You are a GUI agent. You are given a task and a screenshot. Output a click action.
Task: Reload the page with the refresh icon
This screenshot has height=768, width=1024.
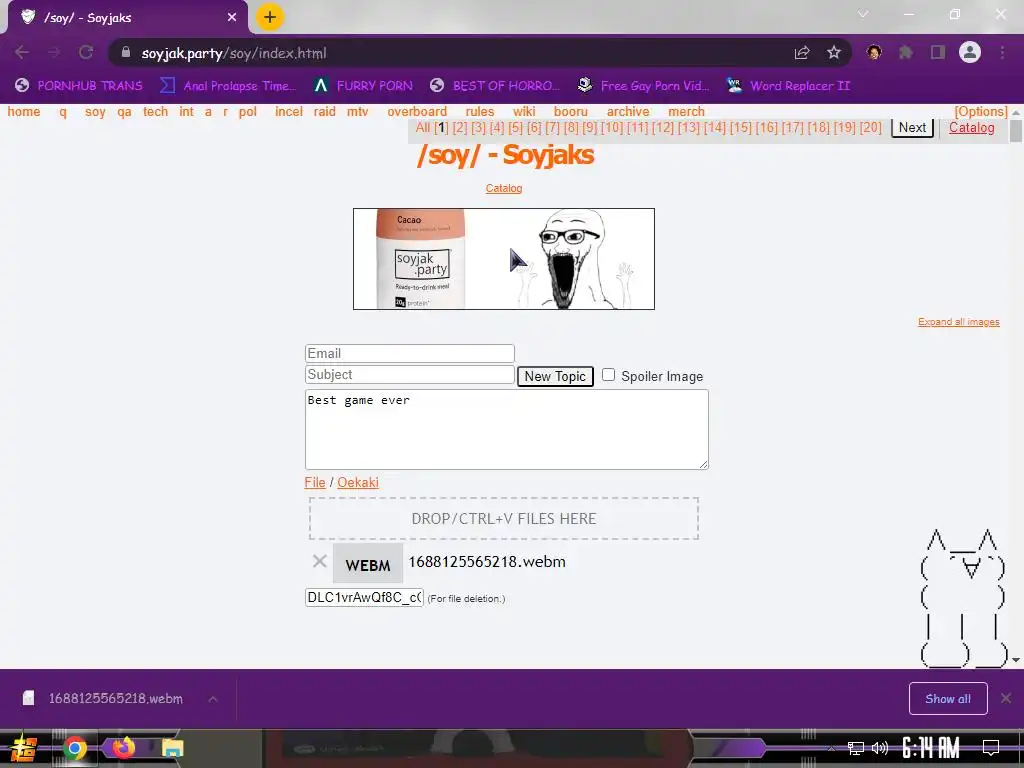pyautogui.click(x=86, y=52)
